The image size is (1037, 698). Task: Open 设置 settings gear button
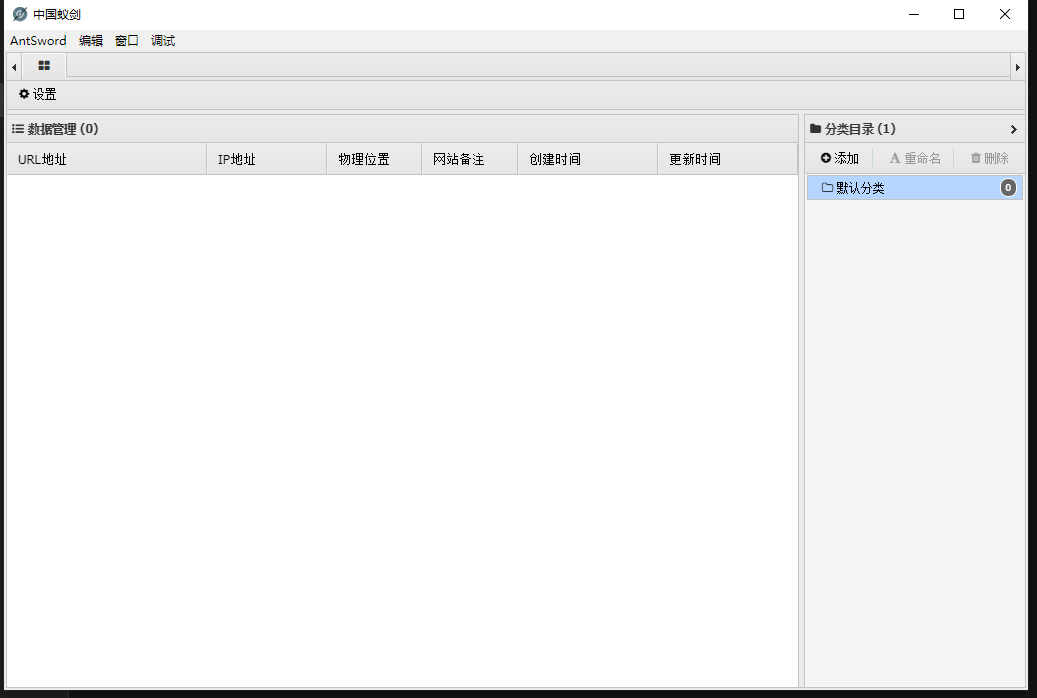pos(38,94)
